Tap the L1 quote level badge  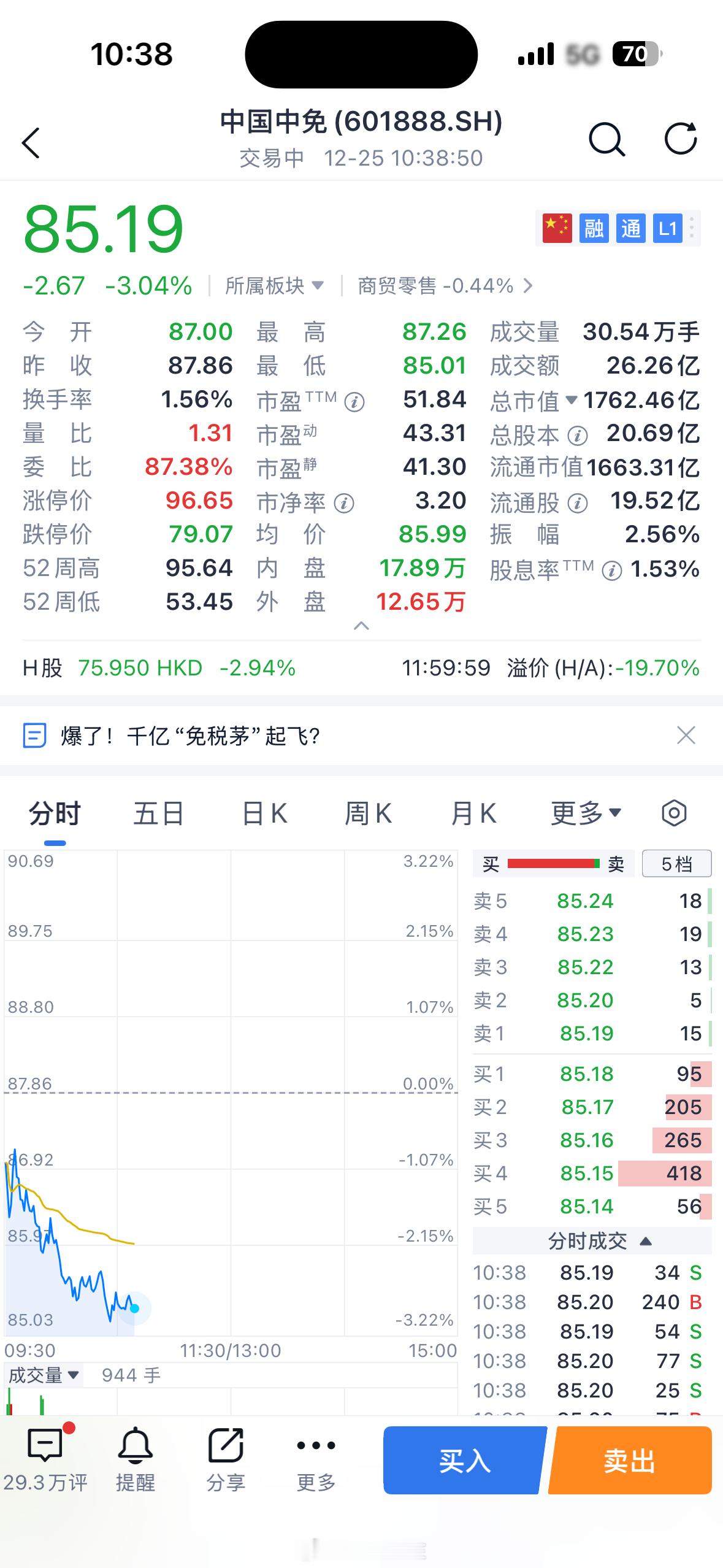(667, 228)
